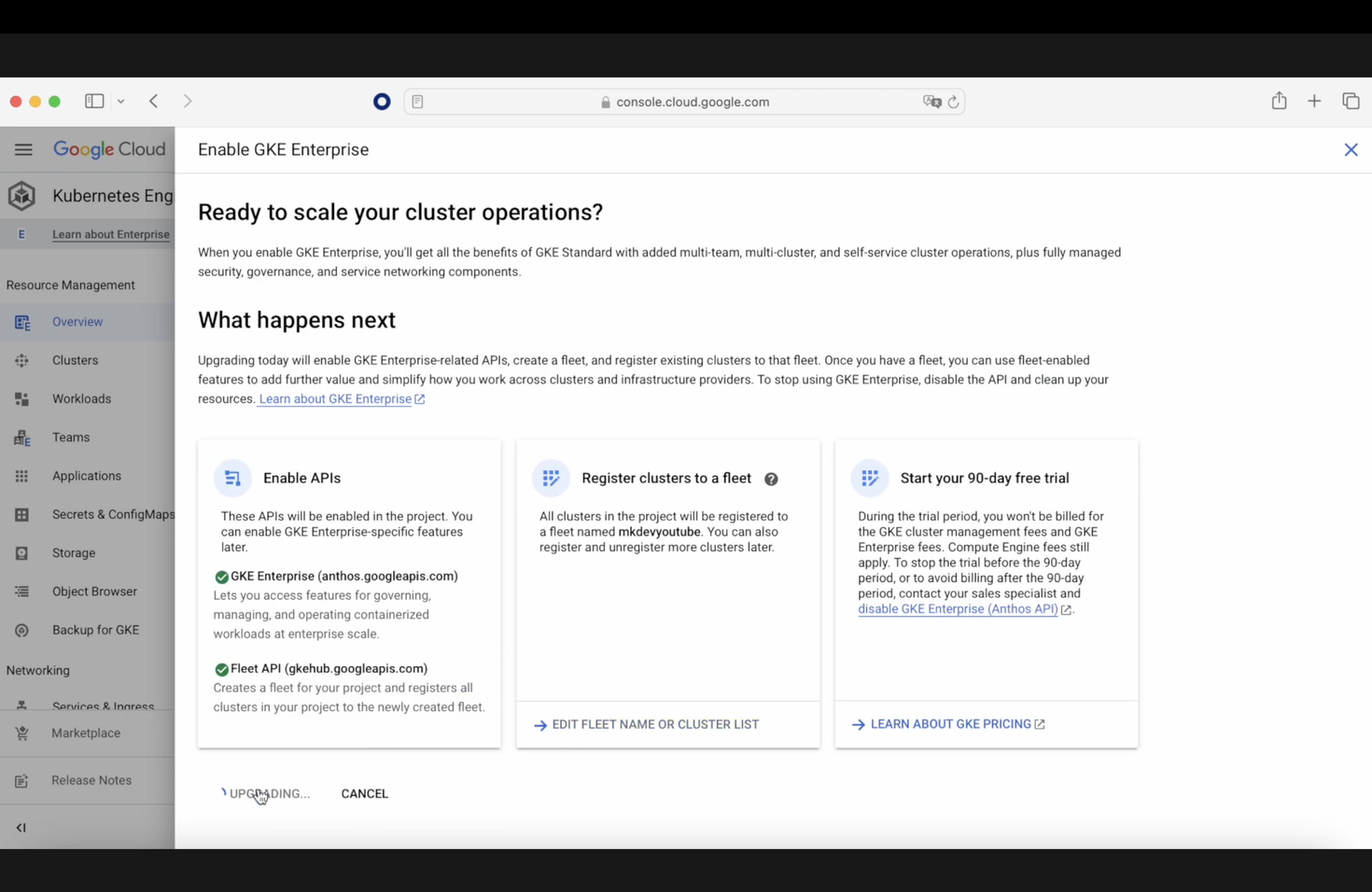Go forward with the Safari forward arrow

[x=188, y=101]
